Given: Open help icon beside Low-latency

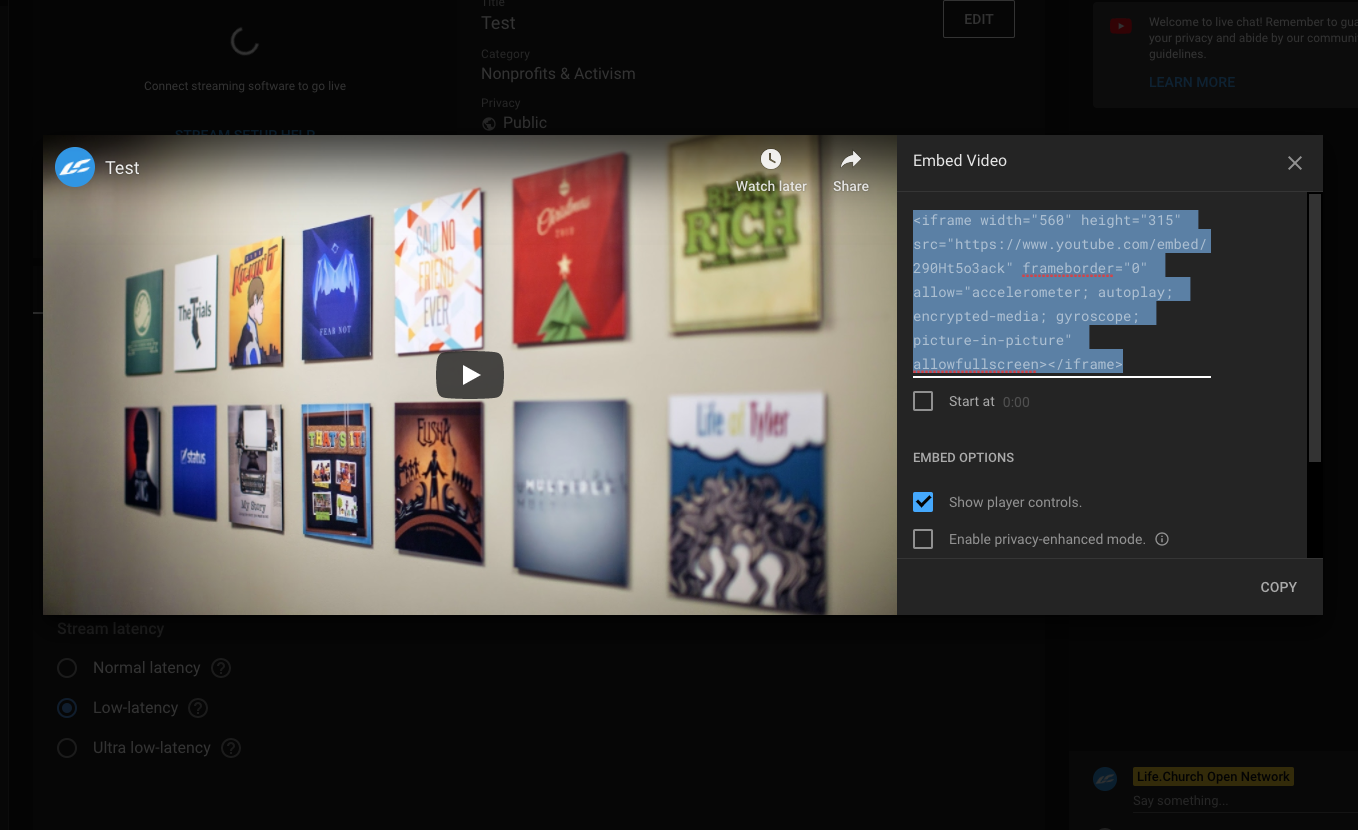Looking at the screenshot, I should click(x=198, y=708).
